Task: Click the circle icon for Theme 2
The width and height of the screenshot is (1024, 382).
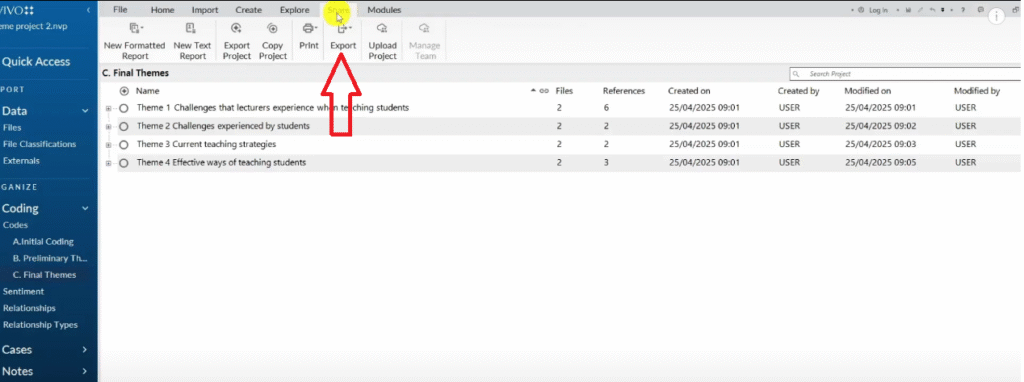Action: [x=124, y=127]
